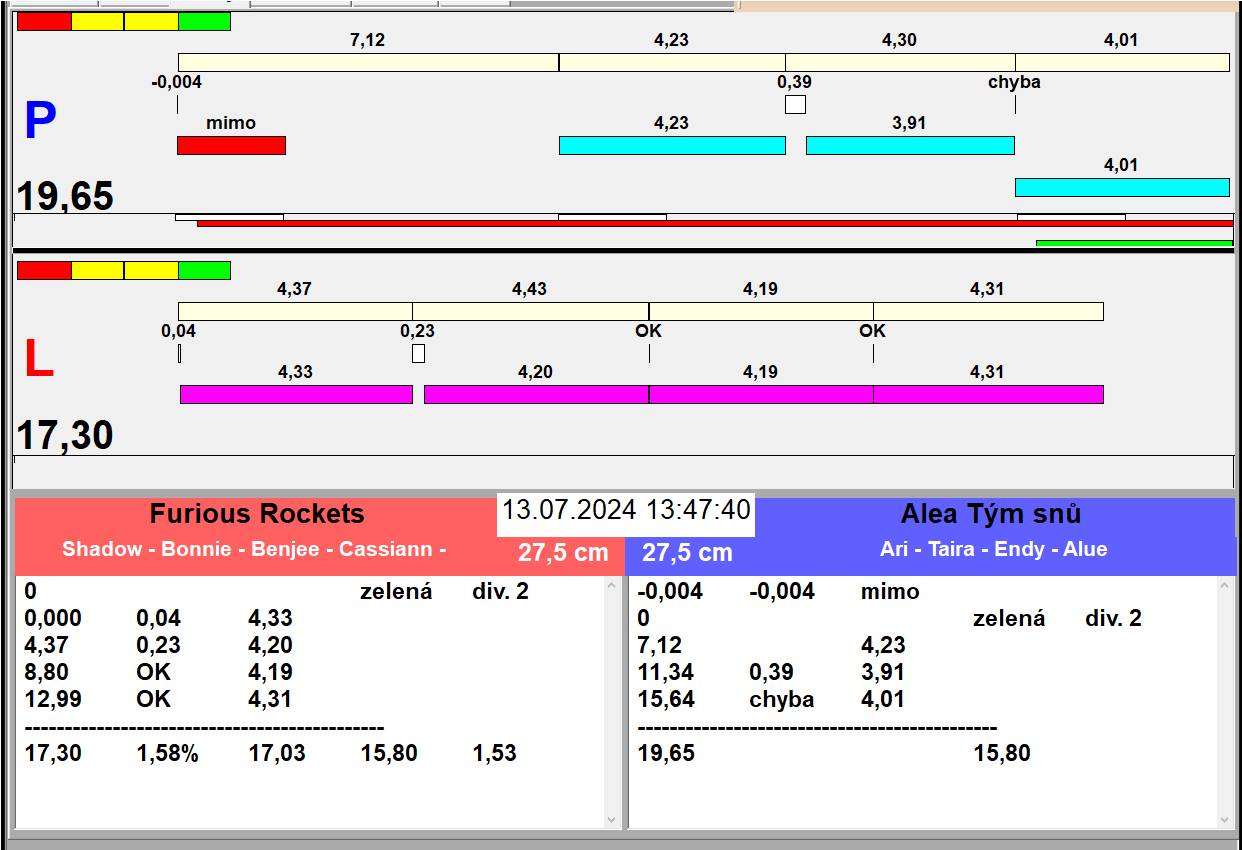Click the Furious Rockets team header
This screenshot has height=850, width=1242.
pos(257,514)
